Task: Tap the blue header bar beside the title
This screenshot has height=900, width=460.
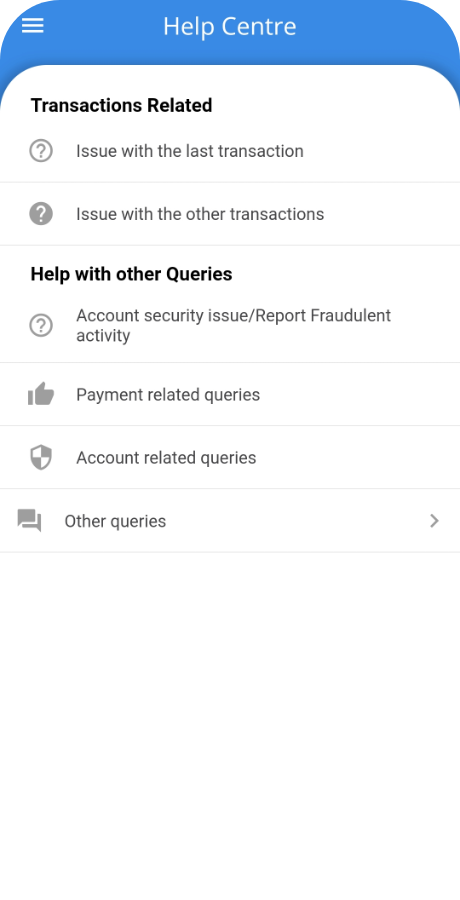Action: [373, 26]
